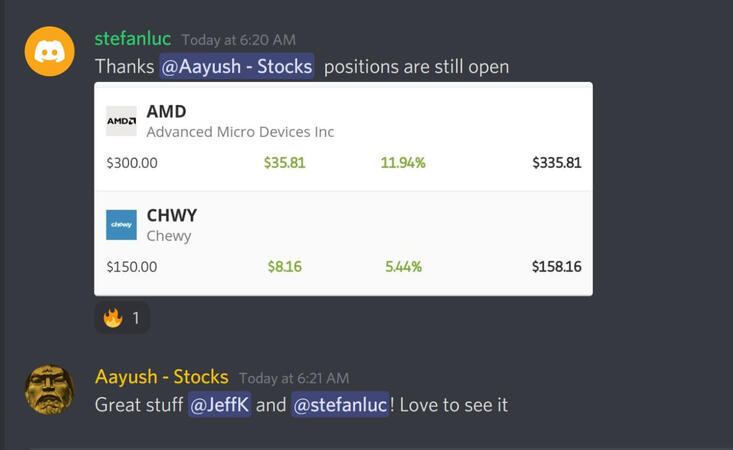Click the @JeffK mention
Viewport: 733px width, 450px height.
[219, 405]
